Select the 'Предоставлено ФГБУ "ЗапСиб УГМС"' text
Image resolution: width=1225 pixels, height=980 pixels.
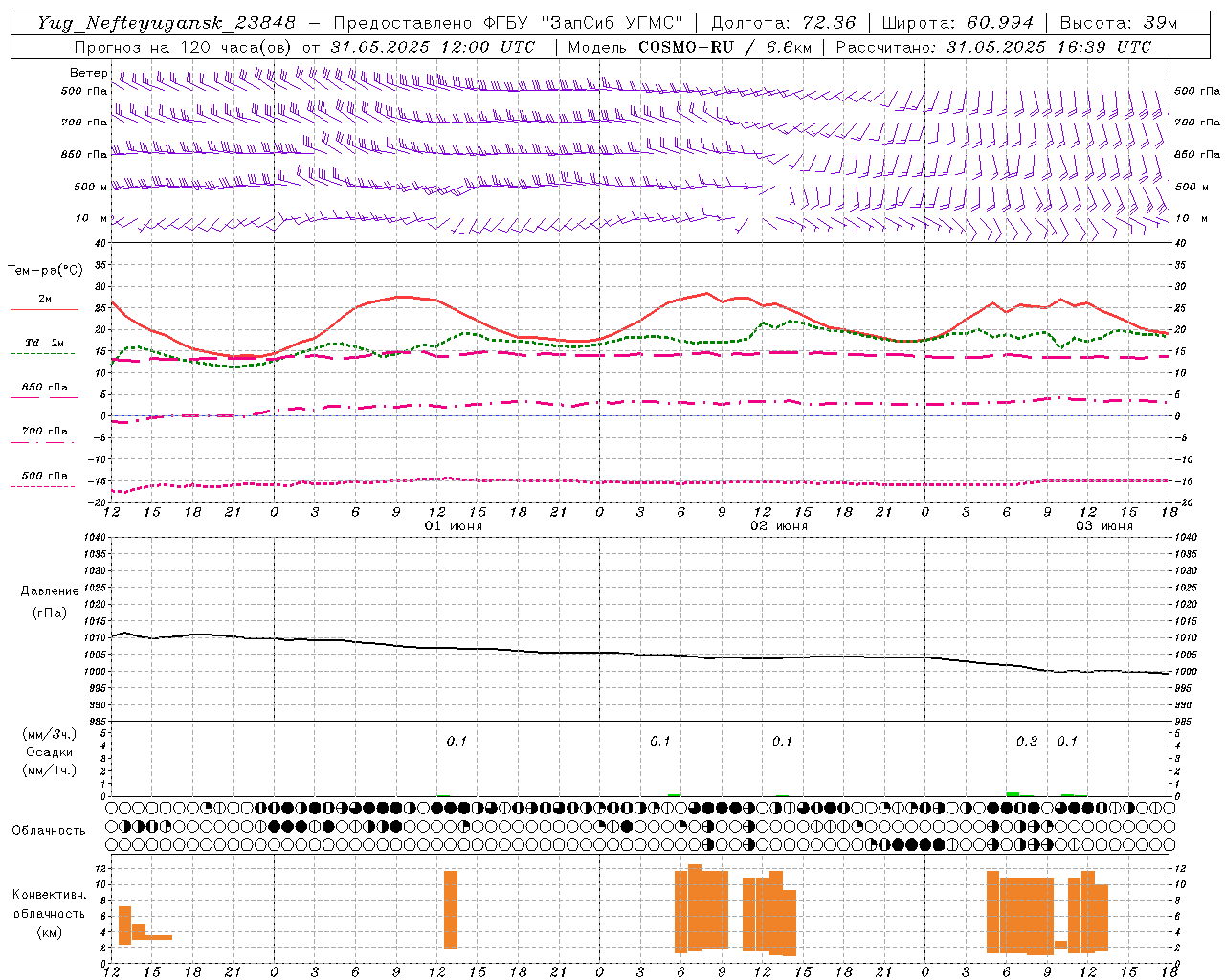click(508, 23)
